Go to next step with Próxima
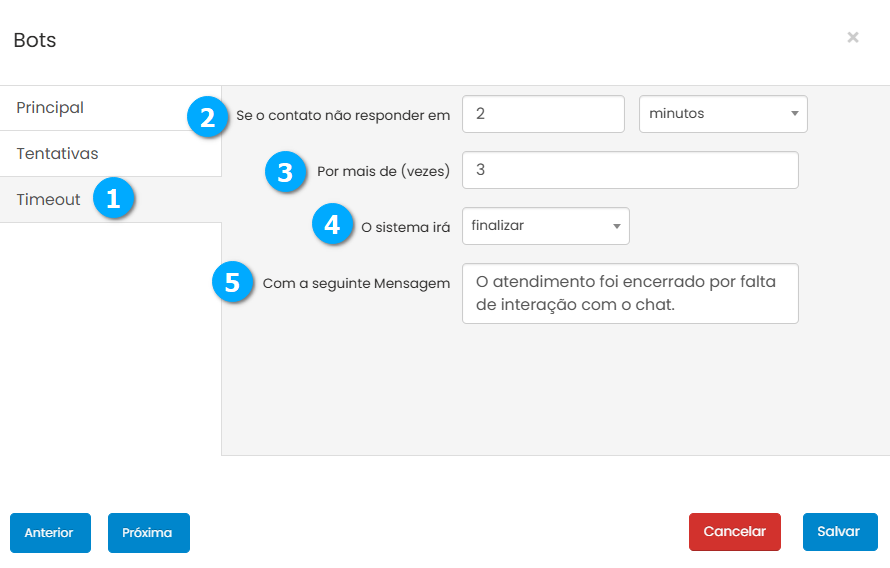Image resolution: width=890 pixels, height=568 pixels. pyautogui.click(x=148, y=533)
